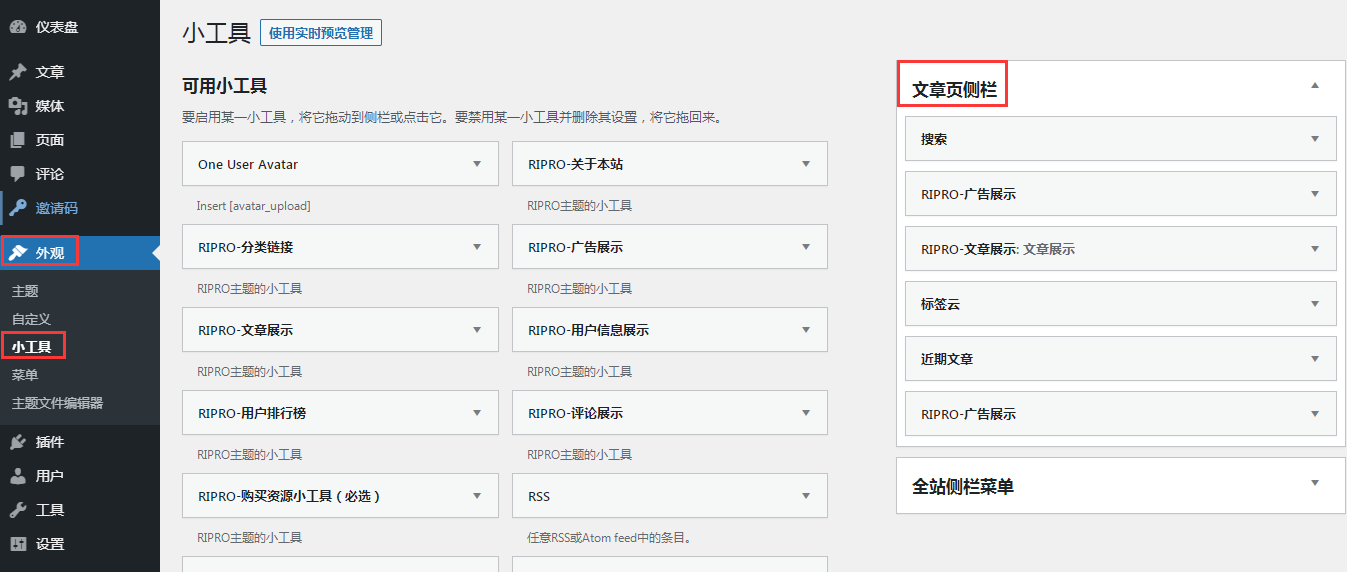Click the Dashboard gauge icon in sidebar
Image resolution: width=1347 pixels, height=572 pixels.
[x=18, y=27]
